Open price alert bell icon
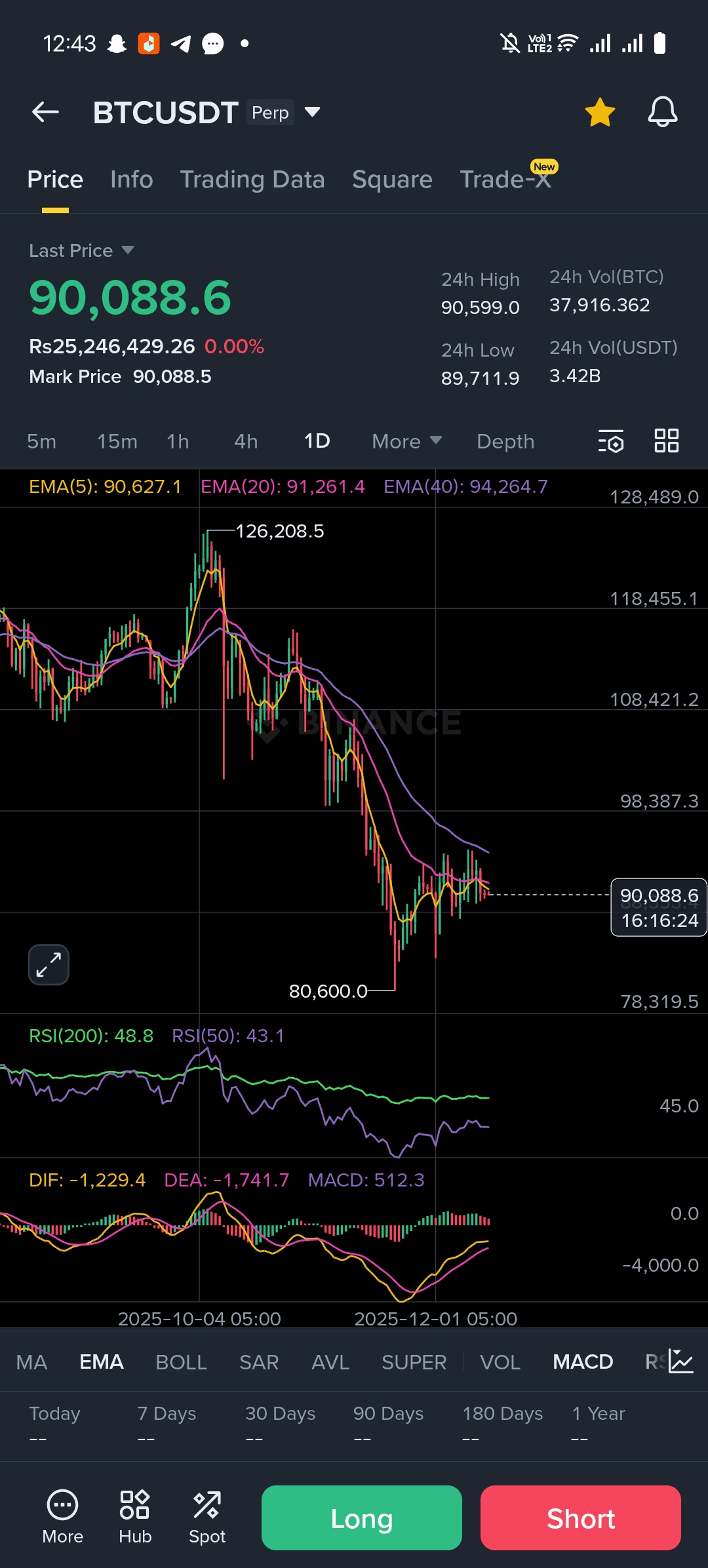 coord(662,112)
